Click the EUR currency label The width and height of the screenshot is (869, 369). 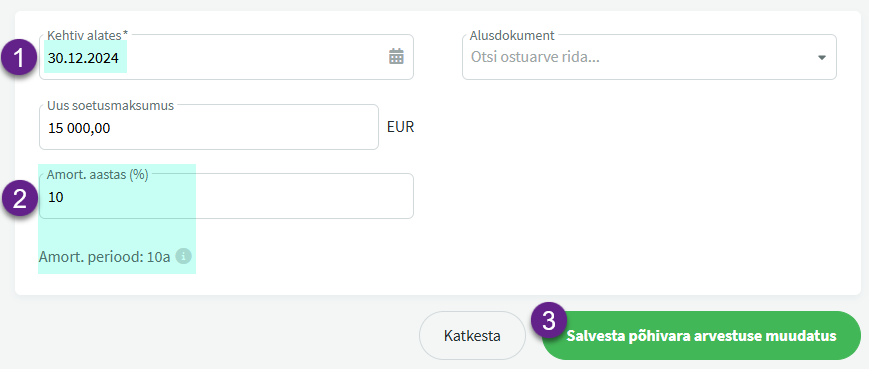401,127
